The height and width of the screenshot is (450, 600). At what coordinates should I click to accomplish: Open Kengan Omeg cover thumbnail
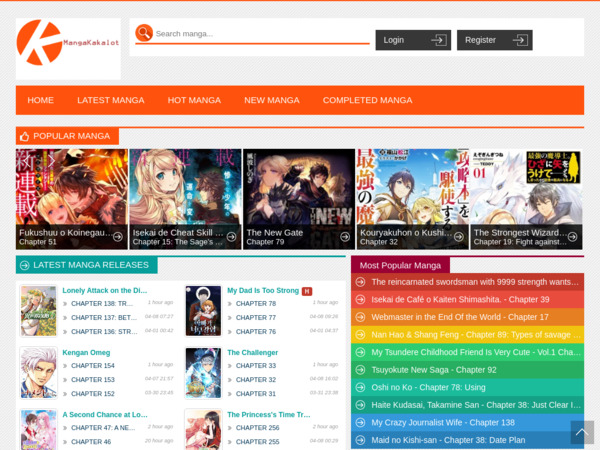38,373
